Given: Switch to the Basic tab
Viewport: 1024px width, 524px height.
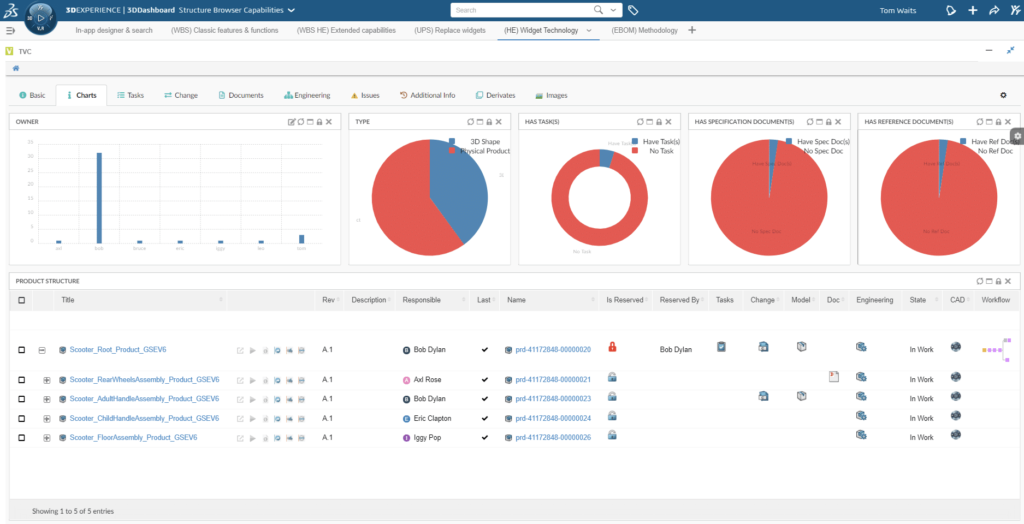Looking at the screenshot, I should 32,95.
